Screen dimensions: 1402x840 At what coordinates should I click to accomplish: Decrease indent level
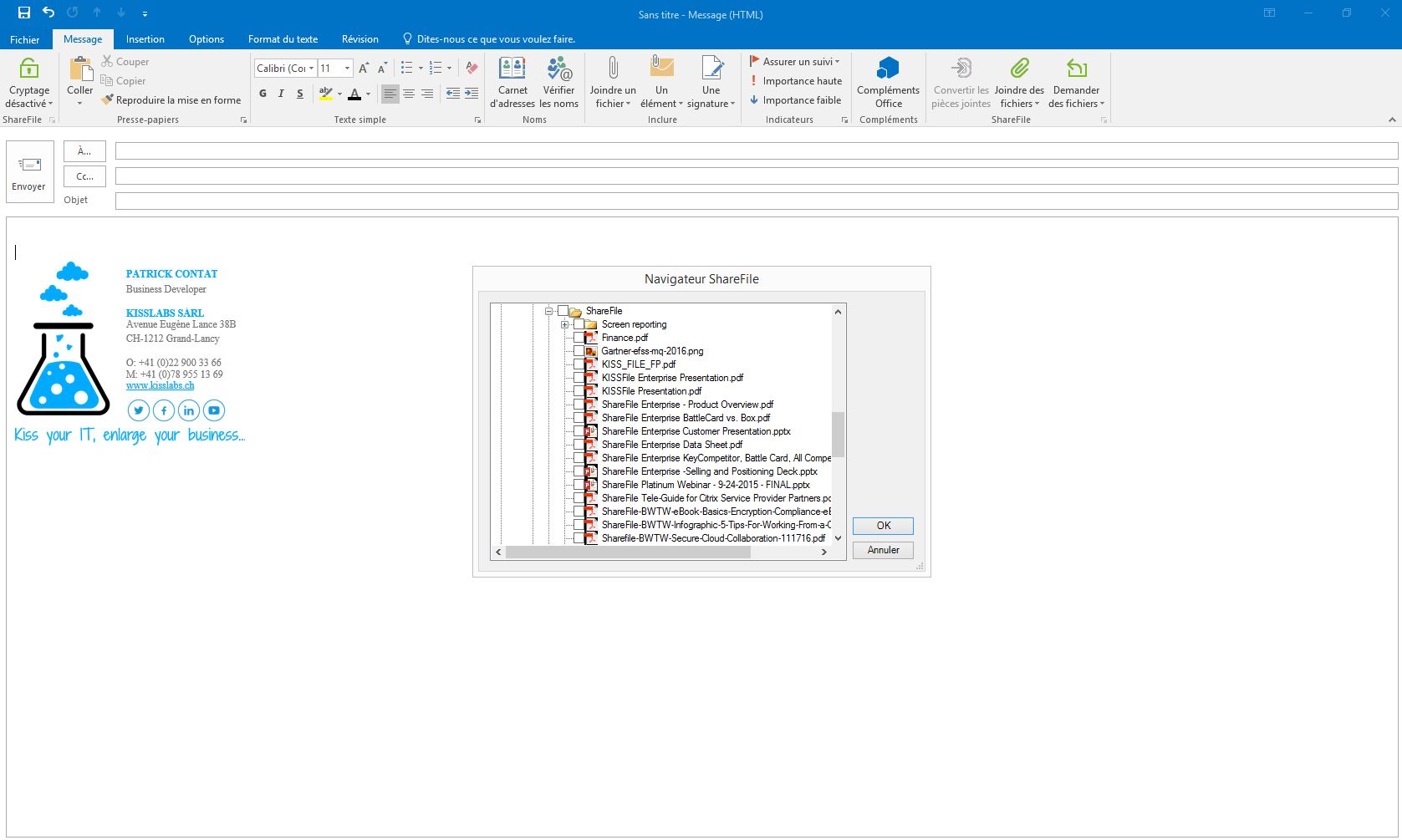[453, 94]
